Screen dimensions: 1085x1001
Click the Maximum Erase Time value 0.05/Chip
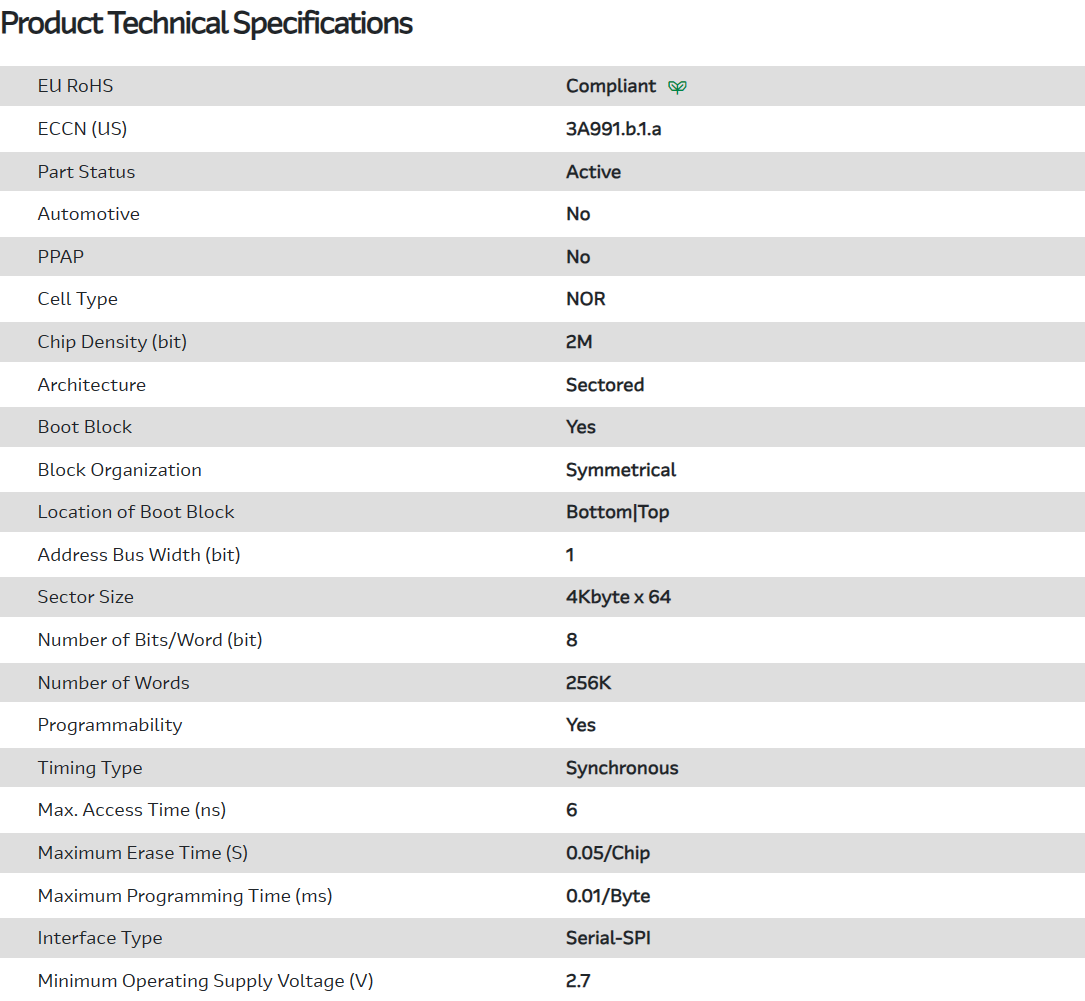point(607,853)
